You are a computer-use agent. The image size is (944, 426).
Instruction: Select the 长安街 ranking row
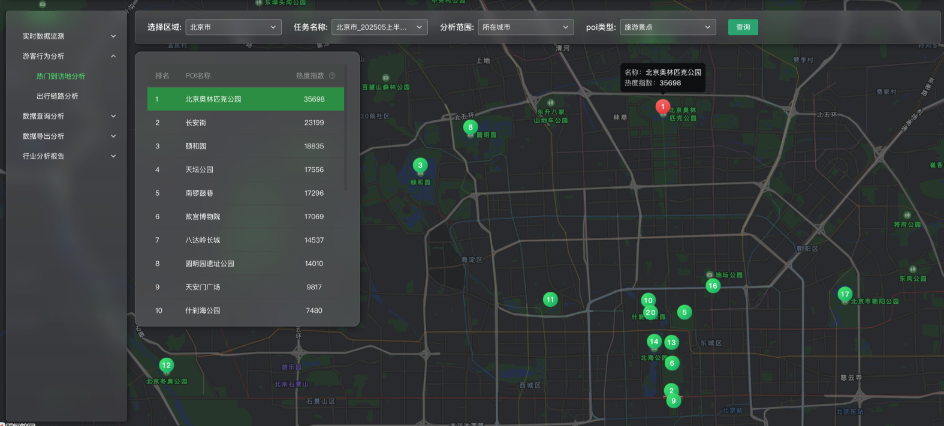tap(246, 123)
